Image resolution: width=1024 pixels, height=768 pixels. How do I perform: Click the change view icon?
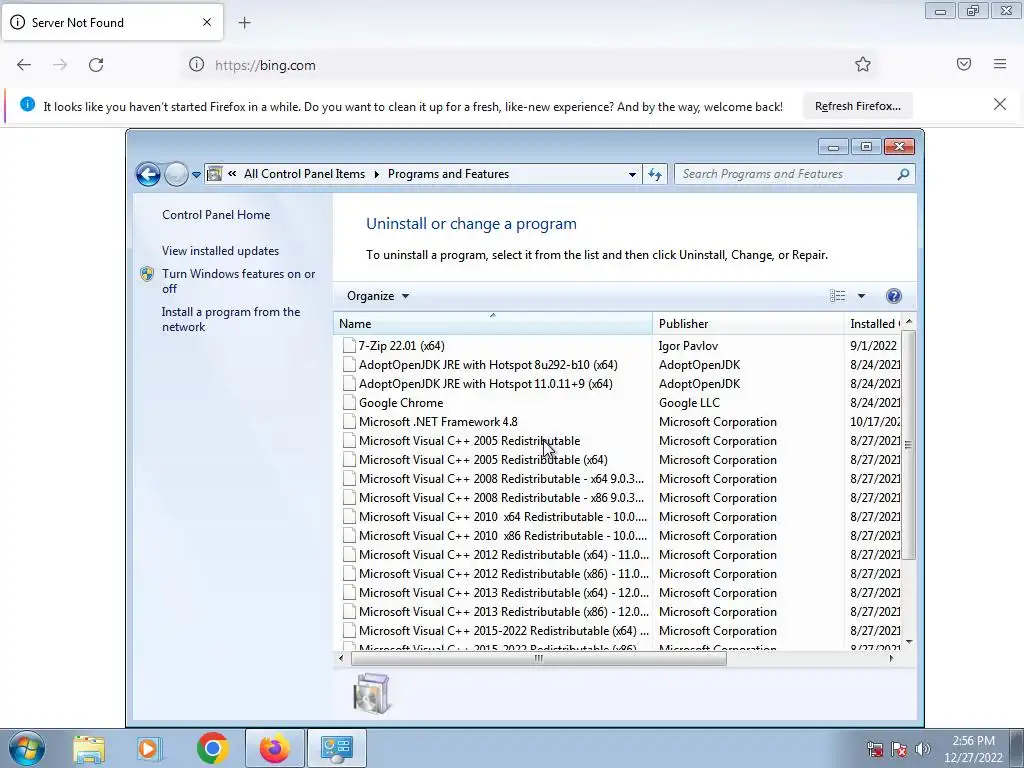838,296
